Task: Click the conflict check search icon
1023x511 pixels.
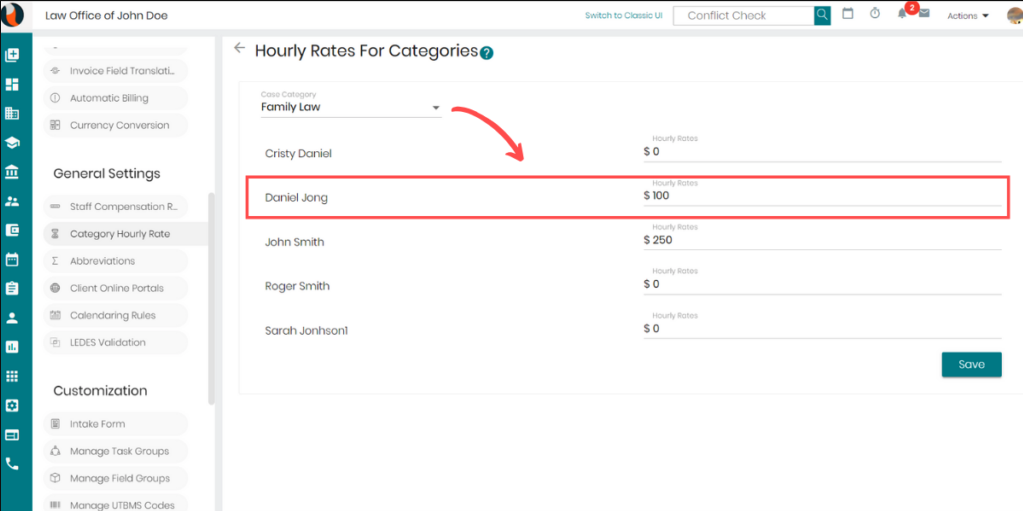Action: (822, 15)
